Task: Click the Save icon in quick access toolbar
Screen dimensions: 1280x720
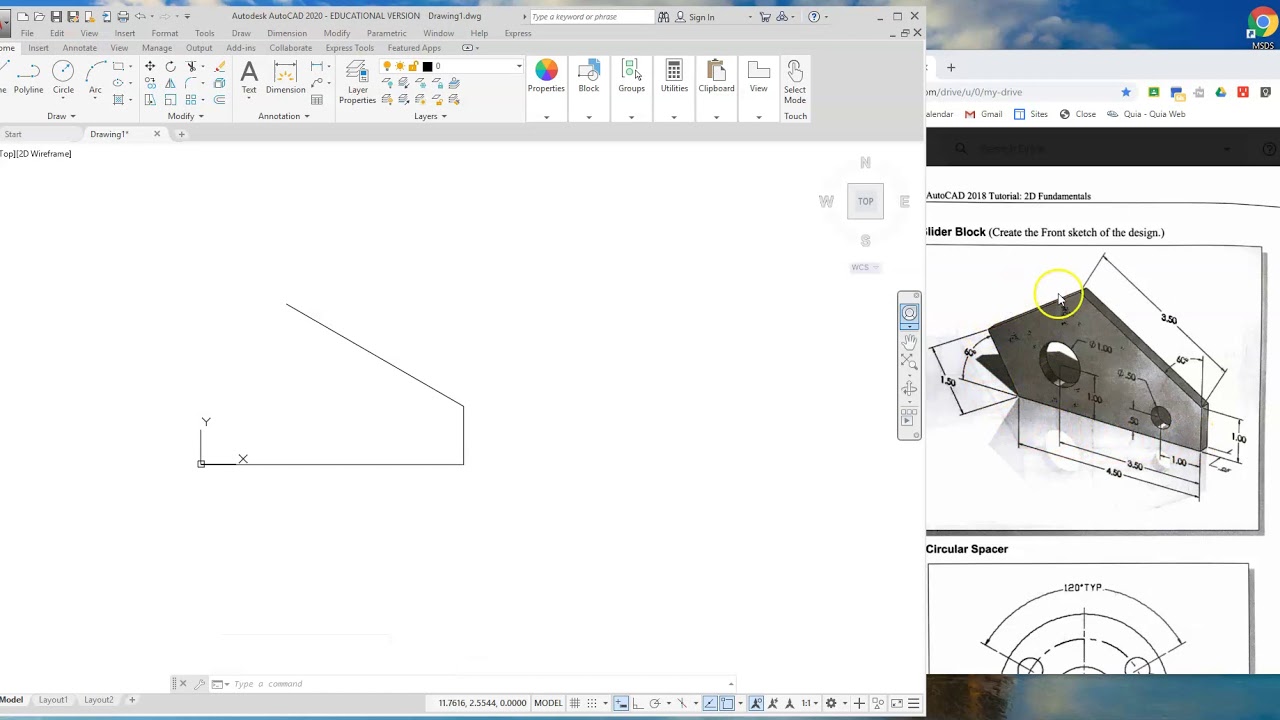Action: click(56, 16)
